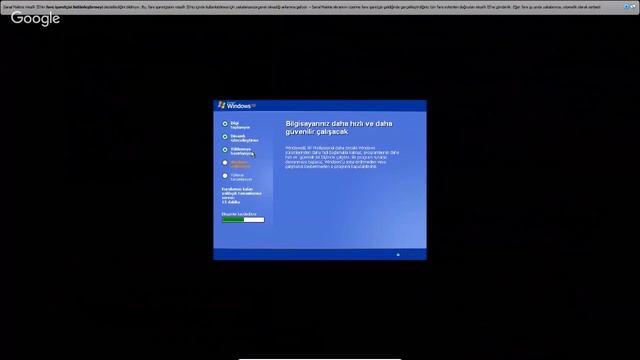Image resolution: width=640 pixels, height=360 pixels.
Task: Select the Dinamik Güncelleştirme step bullet
Action: coord(225,137)
